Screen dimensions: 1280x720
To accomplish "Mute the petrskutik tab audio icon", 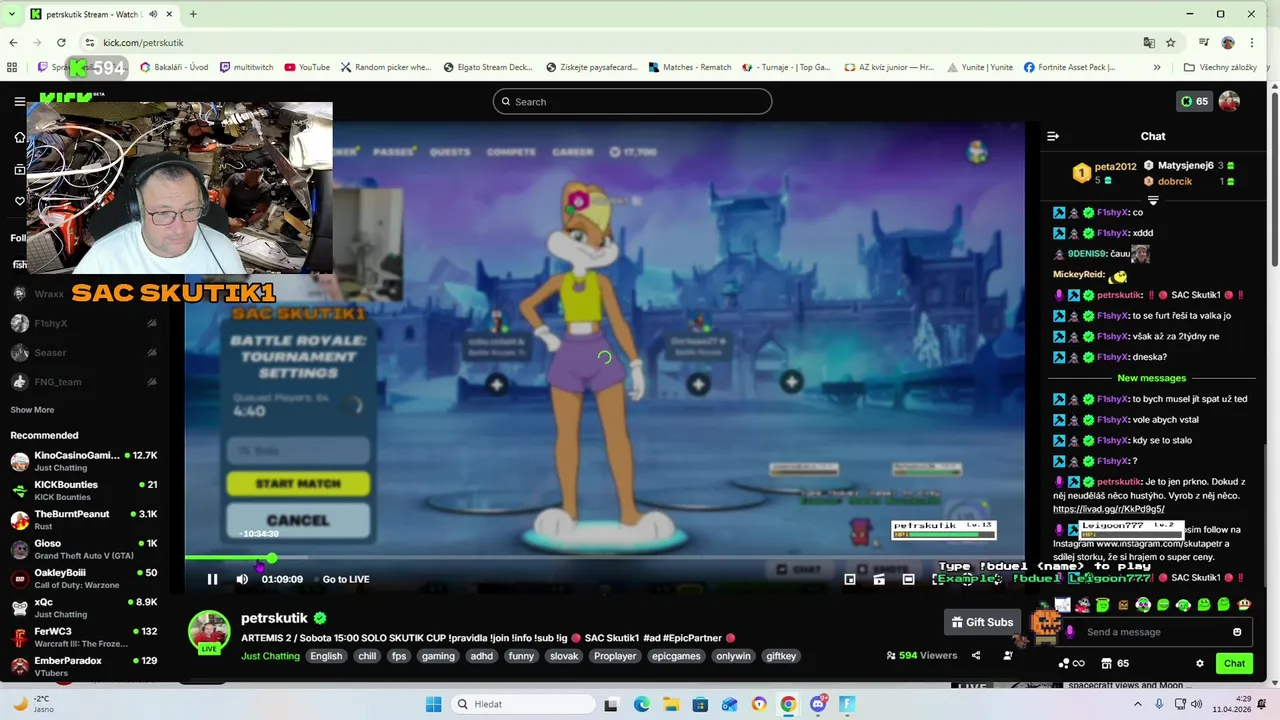I will (153, 14).
